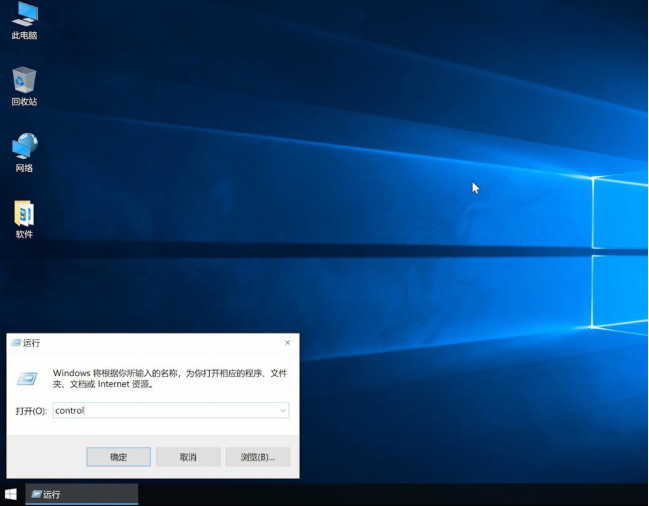
Task: Click the 回收站 label text under icon
Action: [x=24, y=102]
